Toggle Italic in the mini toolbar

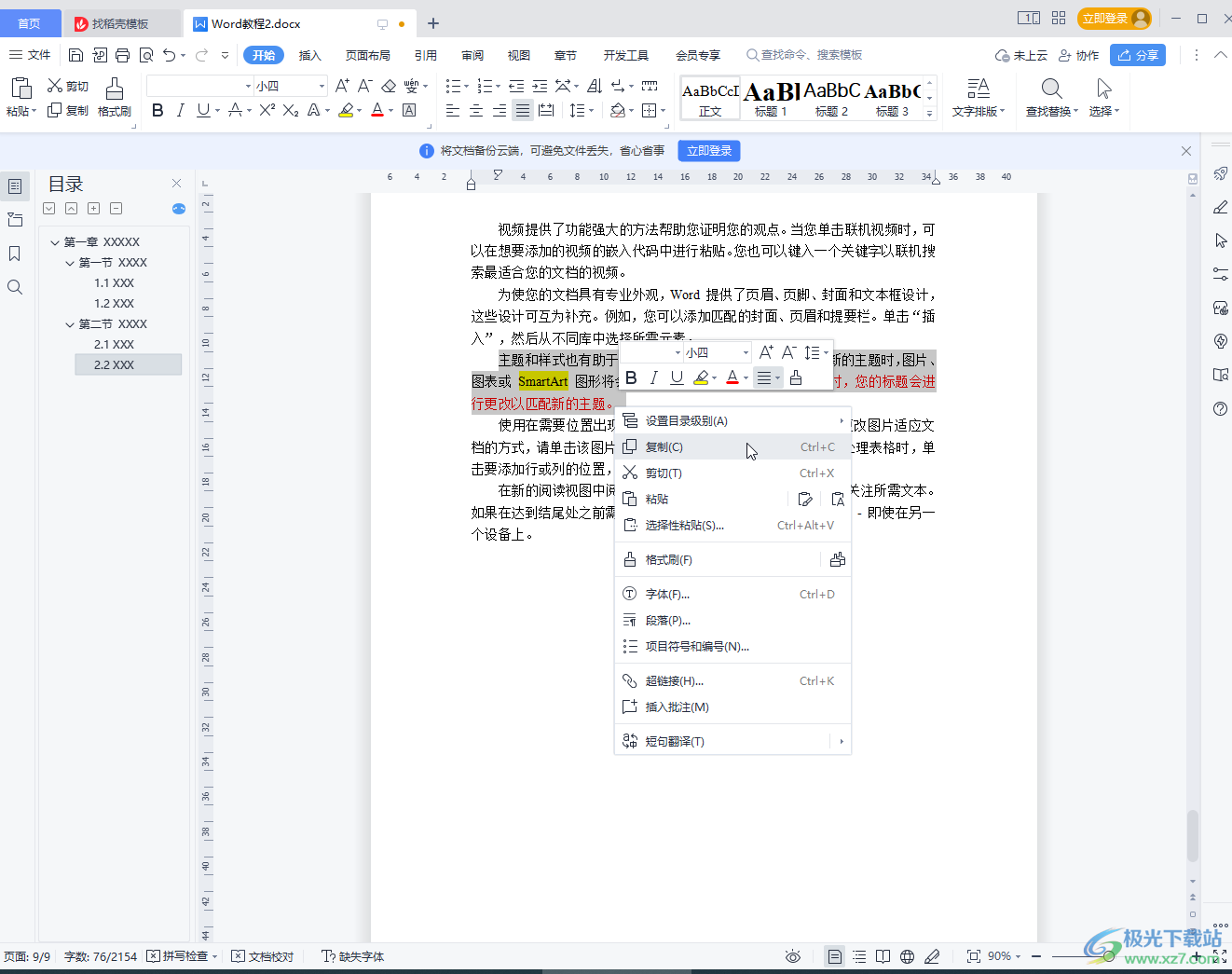pyautogui.click(x=653, y=377)
